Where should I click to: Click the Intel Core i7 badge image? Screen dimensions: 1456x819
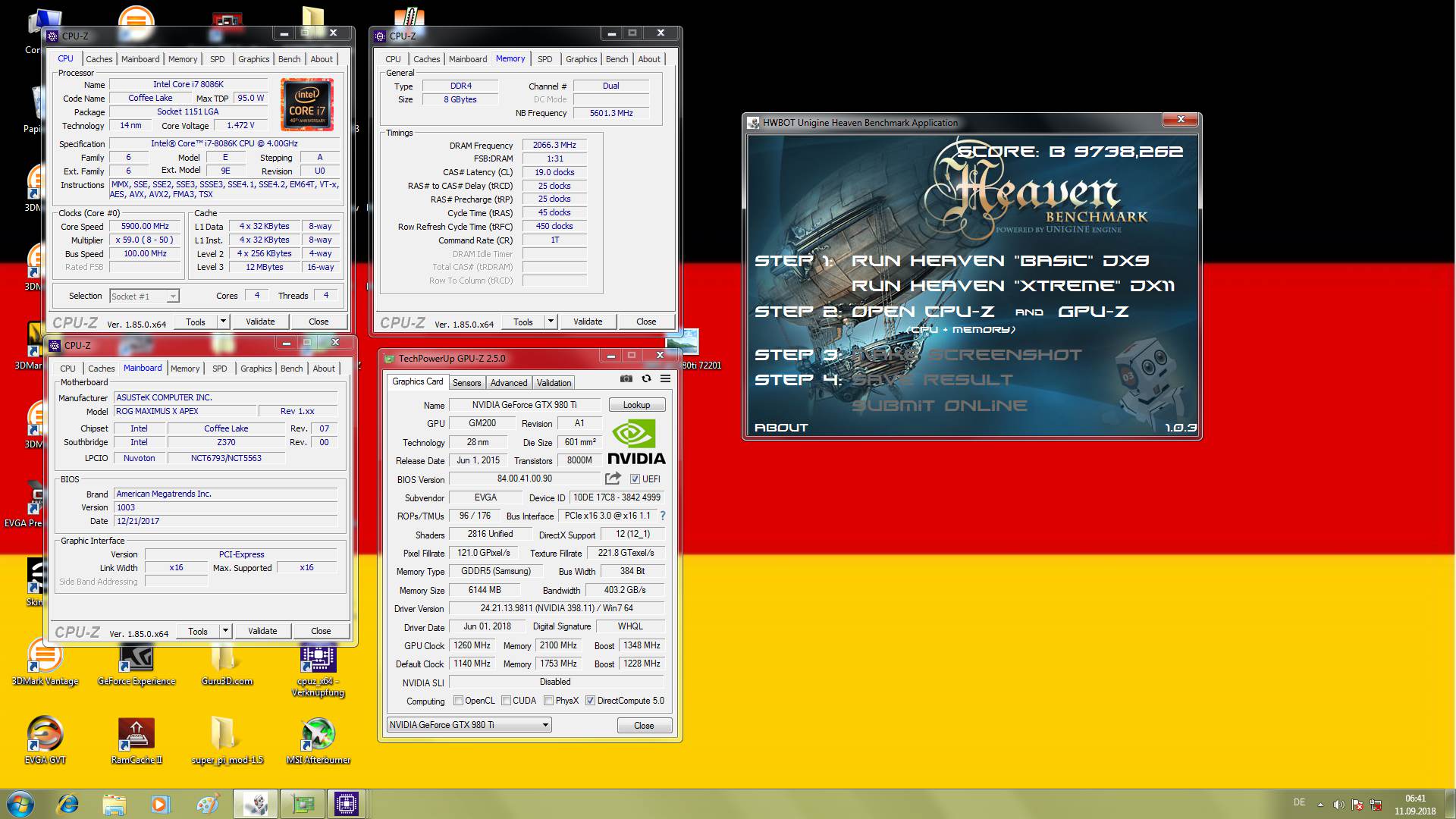tap(307, 104)
